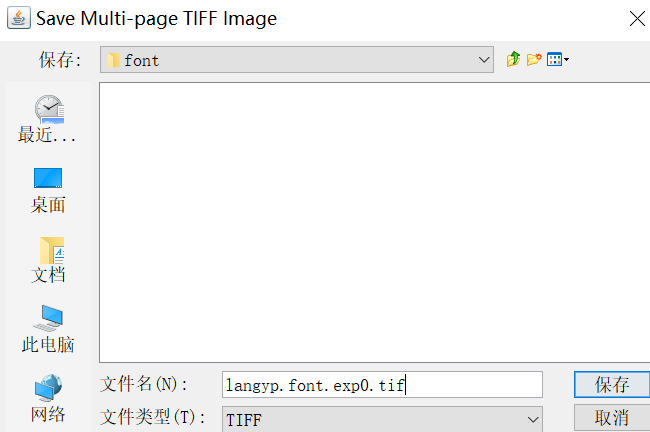650x432 pixels.
Task: Click the file name field 'langyp.font.exp0.tif'
Action: 382,385
